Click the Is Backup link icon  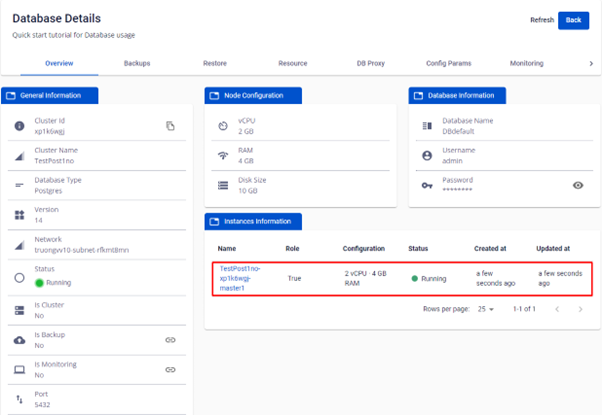170,340
